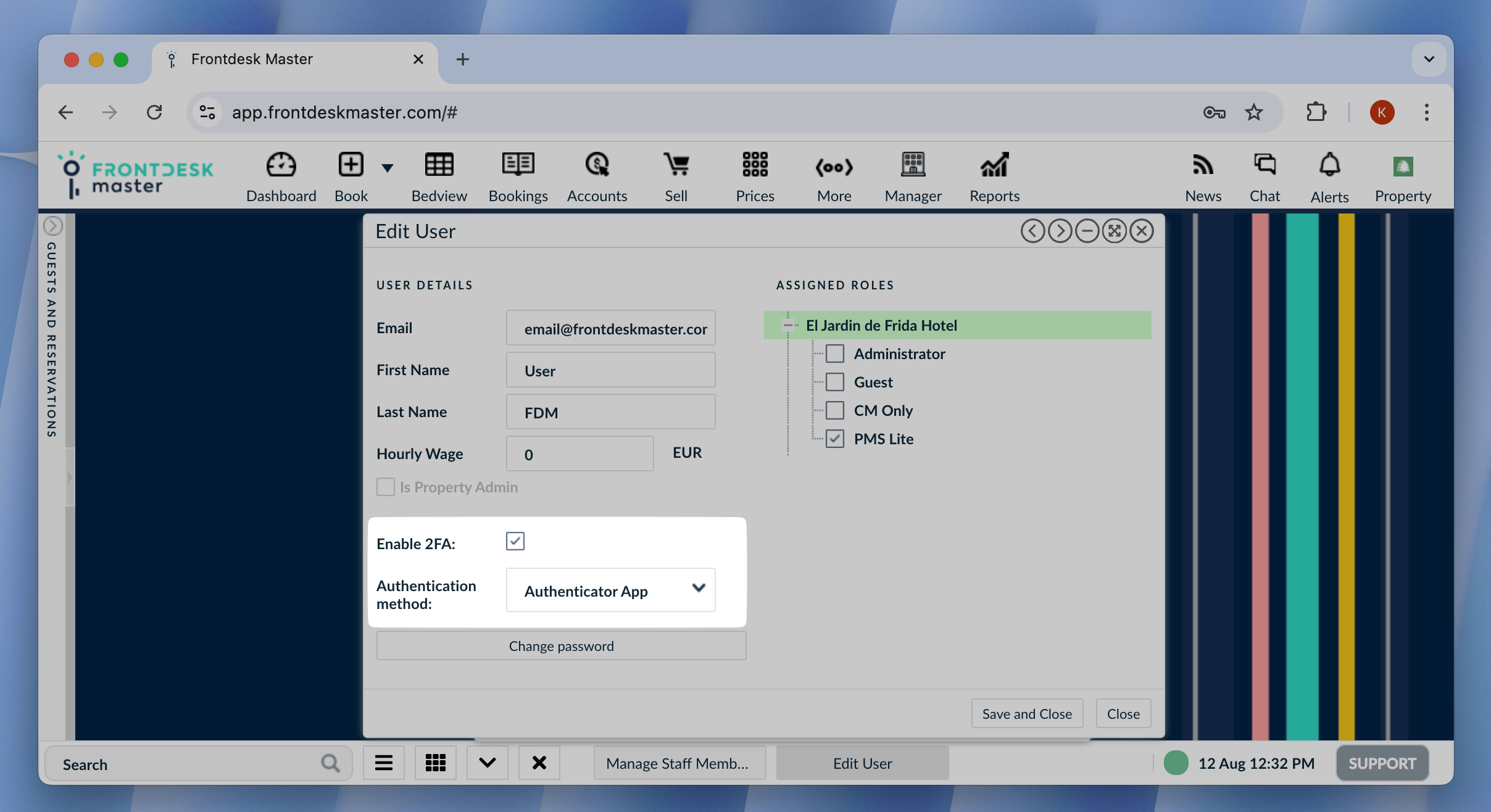
Task: Close the Edit User panel with X icon
Action: click(x=1142, y=231)
